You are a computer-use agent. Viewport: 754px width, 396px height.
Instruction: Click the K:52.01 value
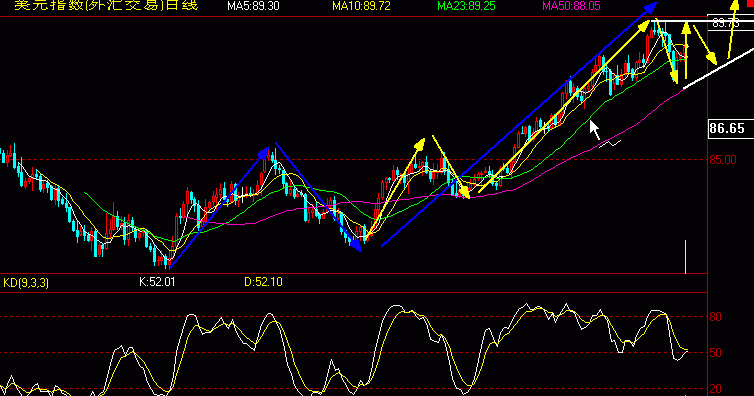click(x=157, y=282)
